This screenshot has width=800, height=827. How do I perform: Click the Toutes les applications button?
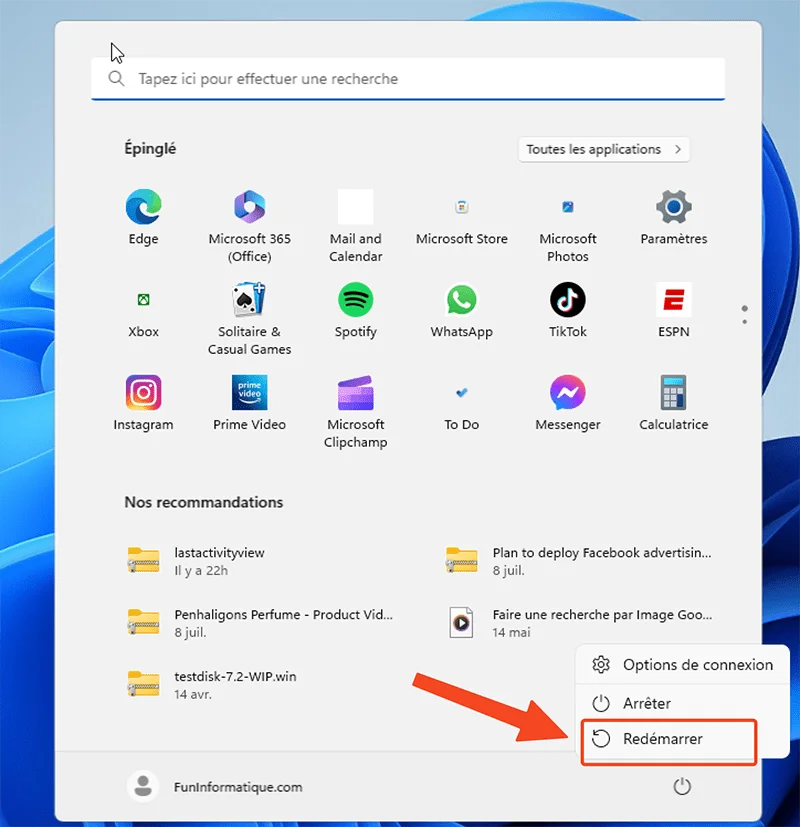coord(604,148)
